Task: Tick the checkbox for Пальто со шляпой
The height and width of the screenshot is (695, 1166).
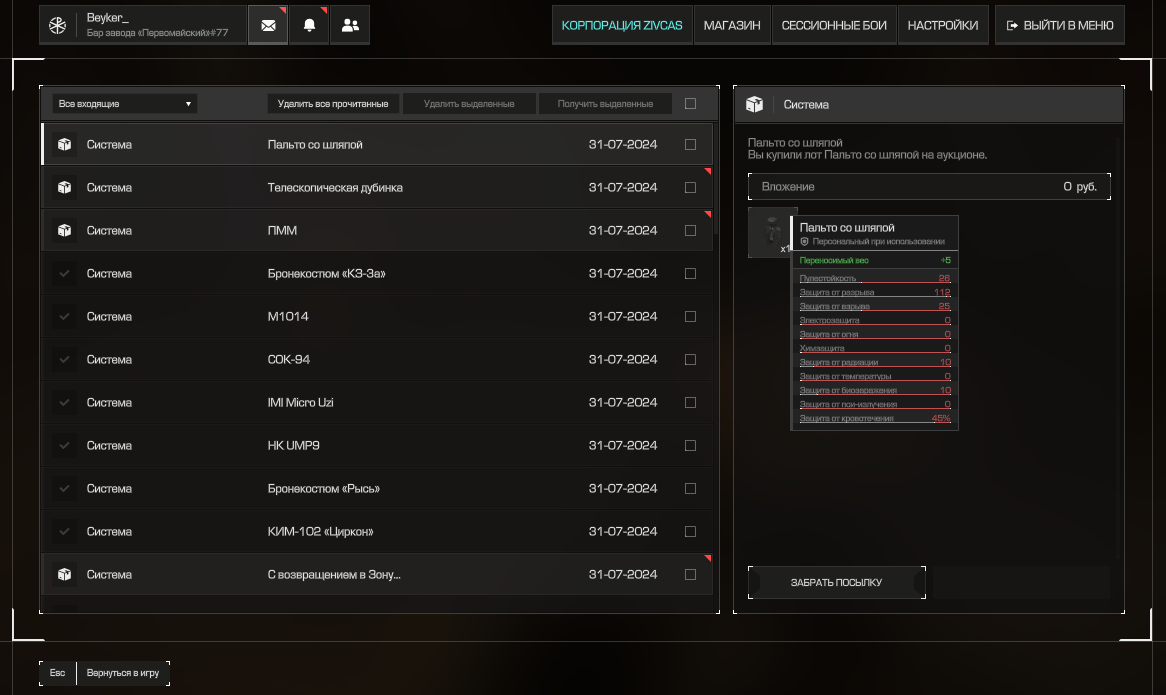Action: 690,145
